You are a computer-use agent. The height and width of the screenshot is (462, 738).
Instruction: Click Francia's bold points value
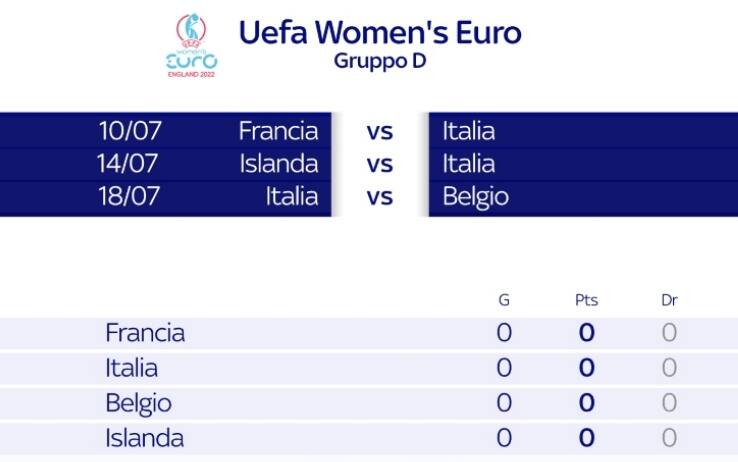[587, 333]
